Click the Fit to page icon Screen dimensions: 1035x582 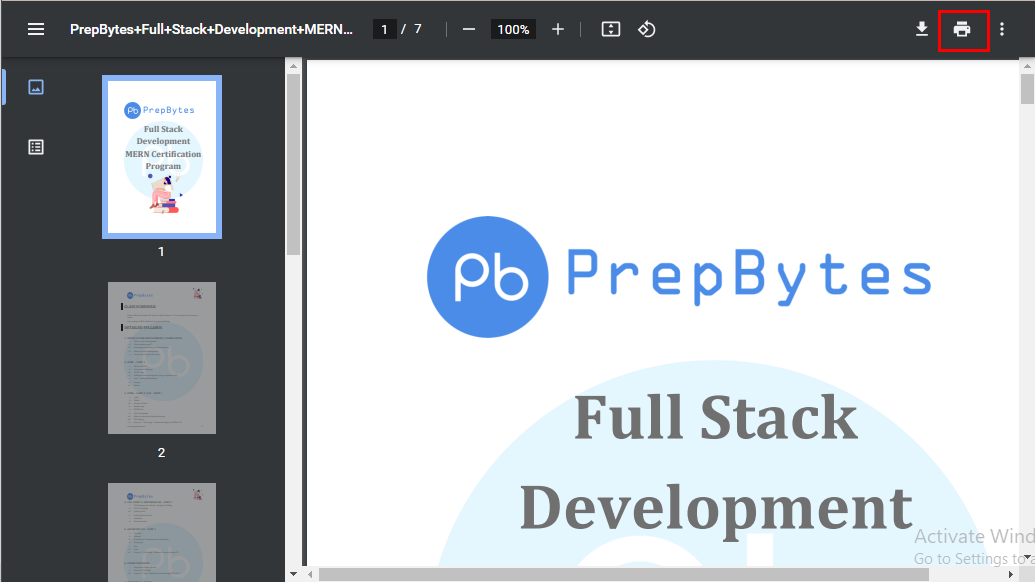611,29
